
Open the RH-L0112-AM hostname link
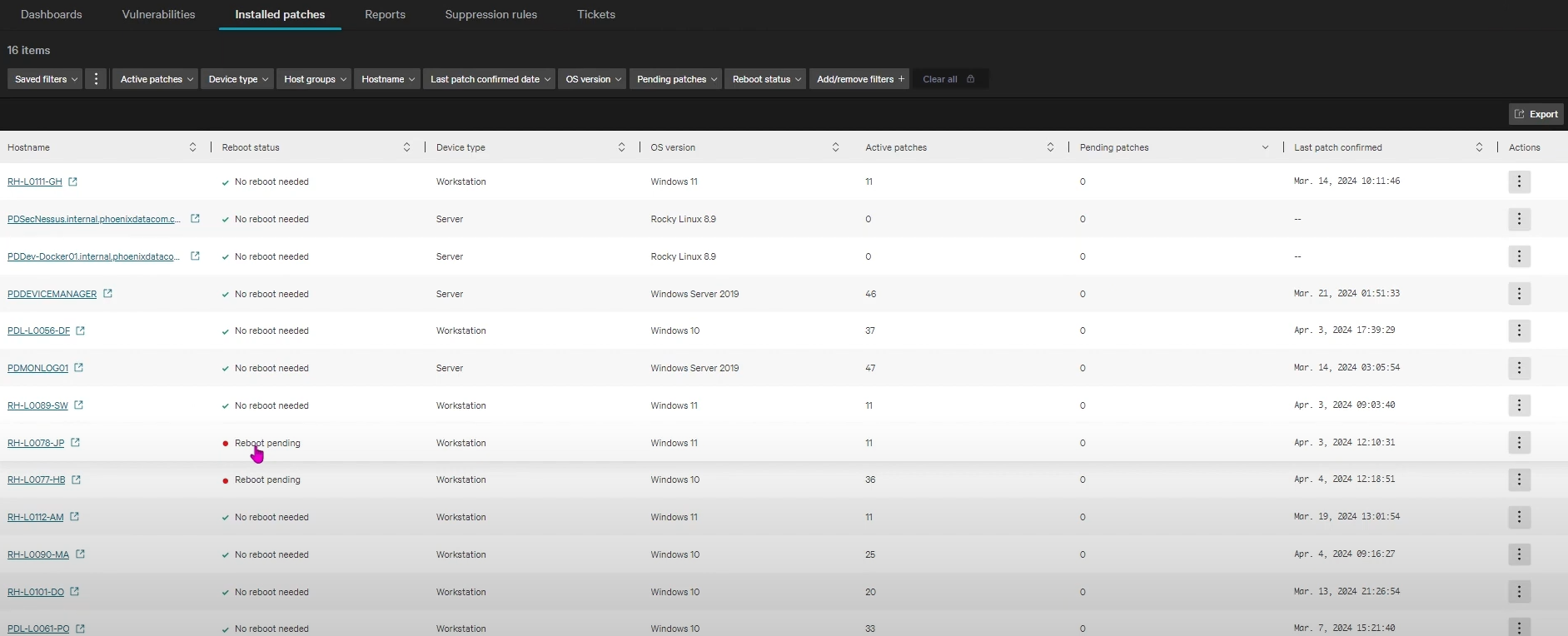coord(35,517)
